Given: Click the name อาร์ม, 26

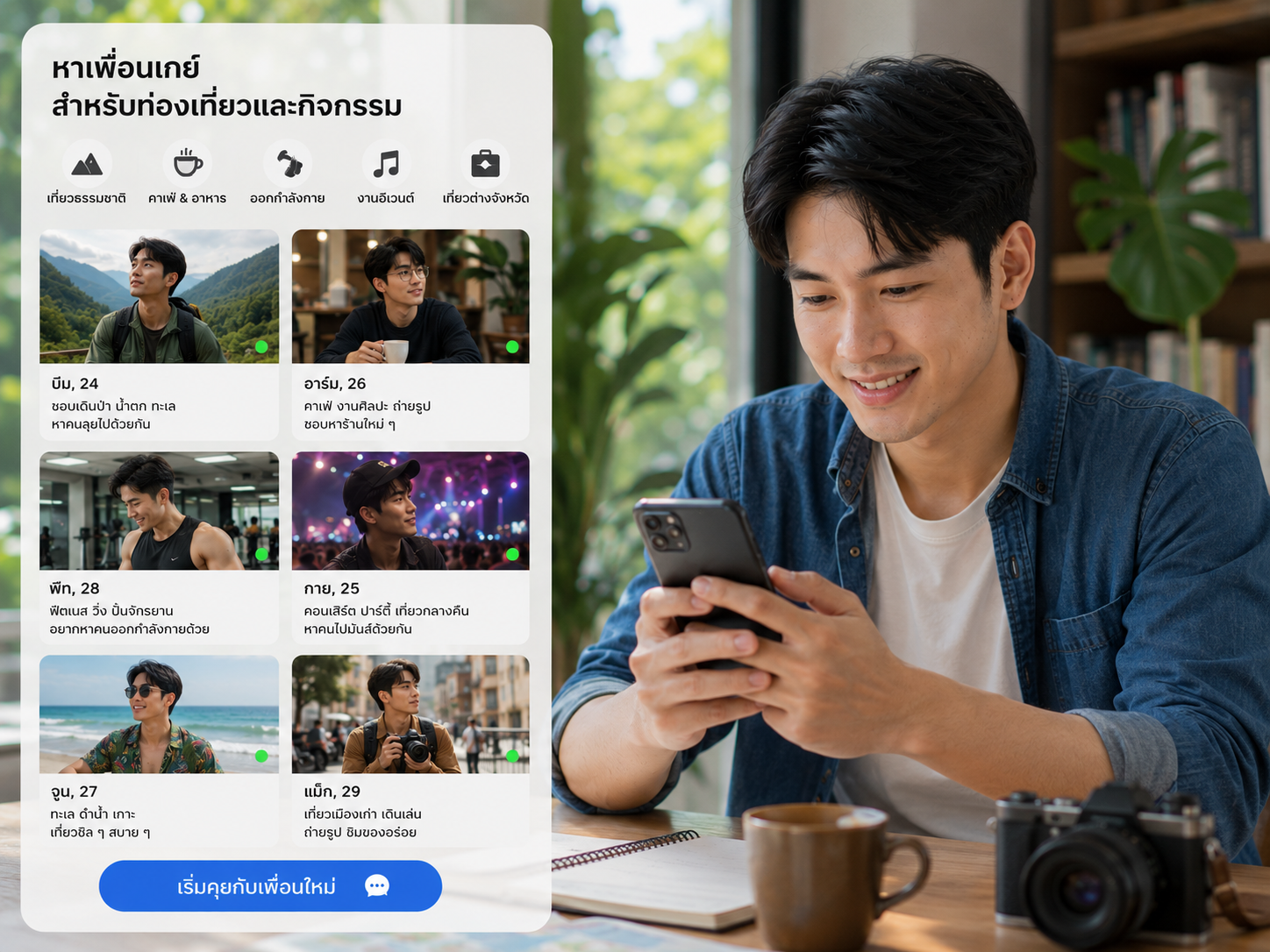Looking at the screenshot, I should click(335, 384).
